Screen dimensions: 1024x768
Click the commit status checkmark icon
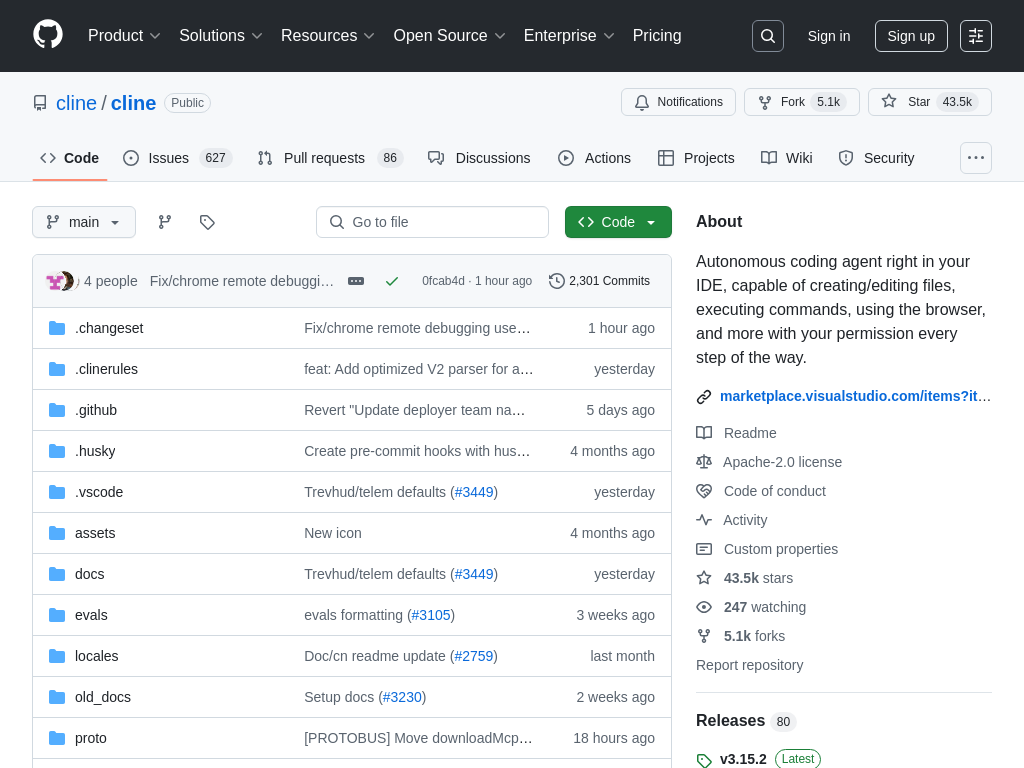tap(392, 281)
